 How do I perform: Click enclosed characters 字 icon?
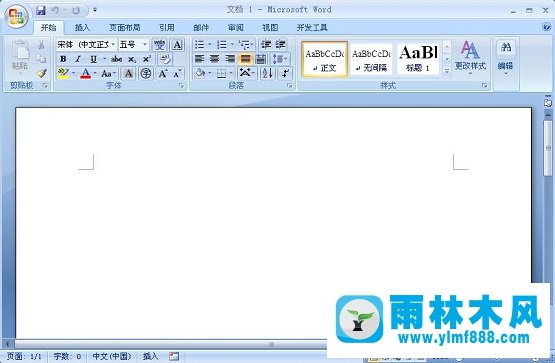coord(146,73)
